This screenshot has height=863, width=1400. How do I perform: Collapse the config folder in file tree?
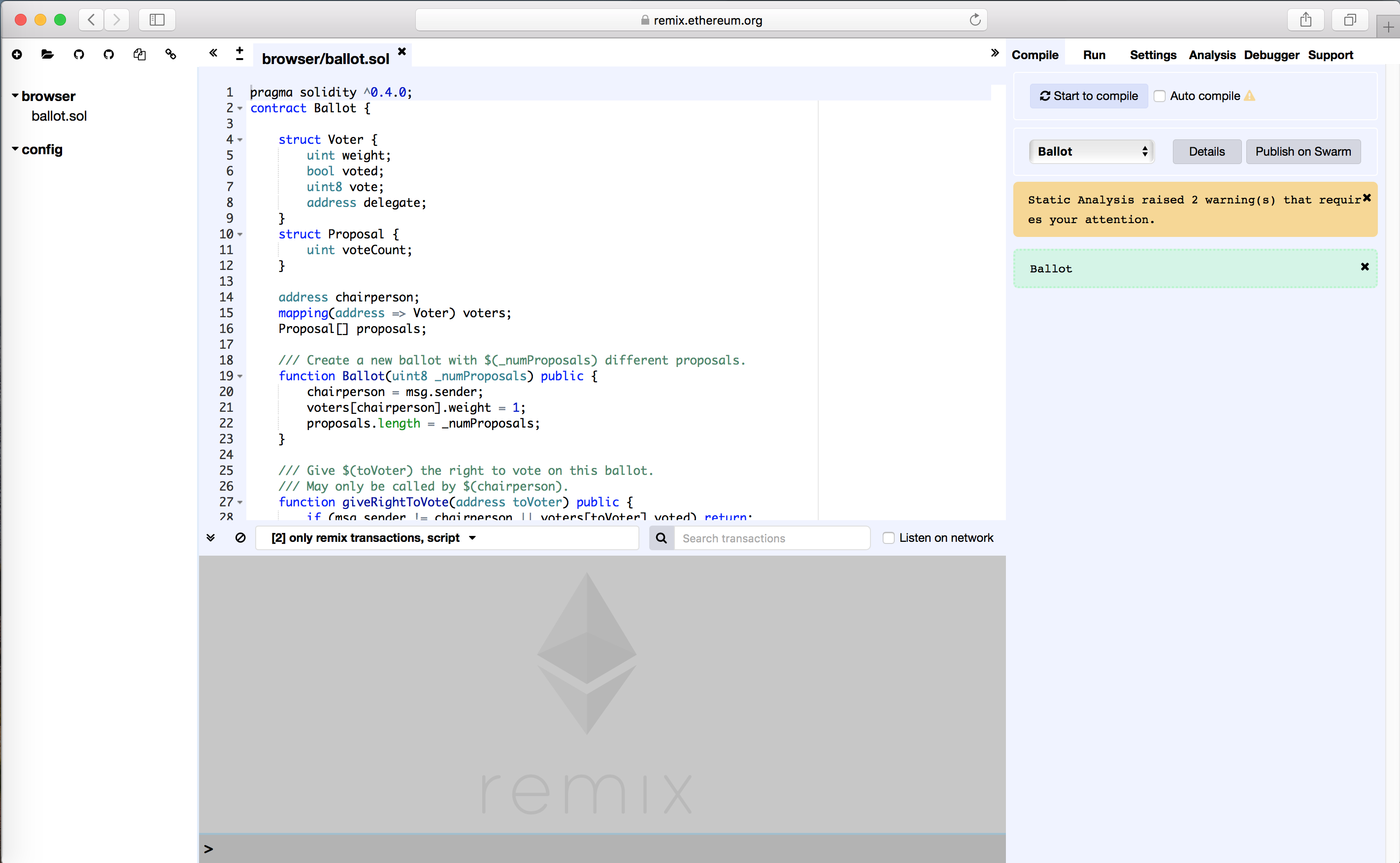coord(15,149)
